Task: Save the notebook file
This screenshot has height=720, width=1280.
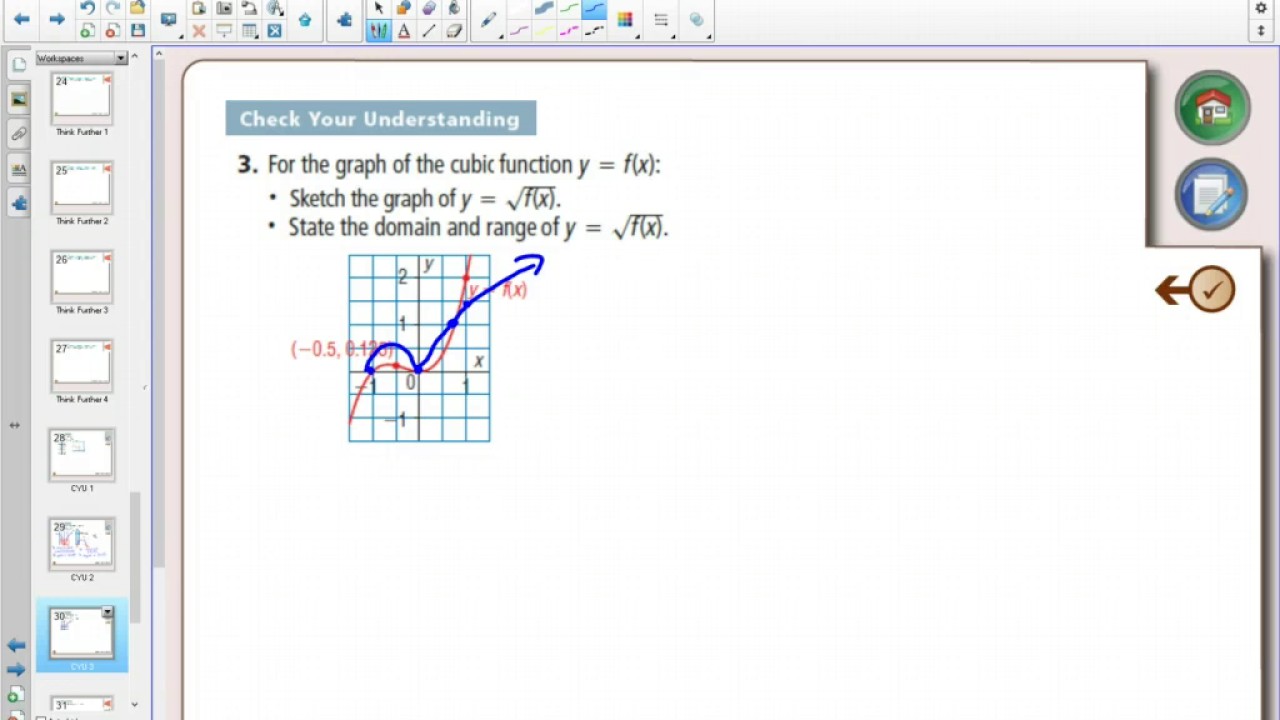Action: click(x=137, y=30)
